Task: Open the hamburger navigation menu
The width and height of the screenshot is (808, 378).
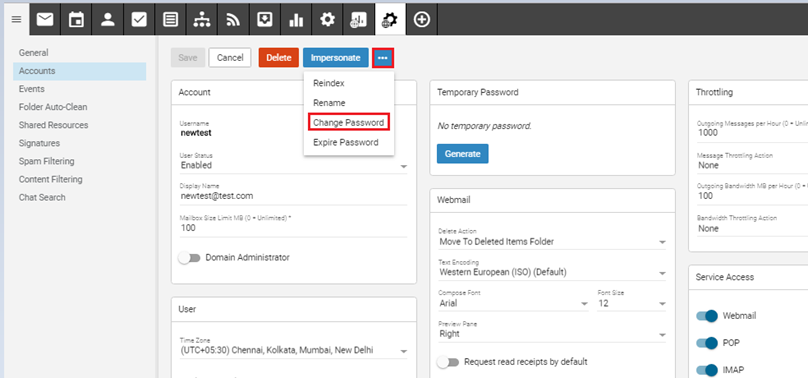Action: click(16, 20)
